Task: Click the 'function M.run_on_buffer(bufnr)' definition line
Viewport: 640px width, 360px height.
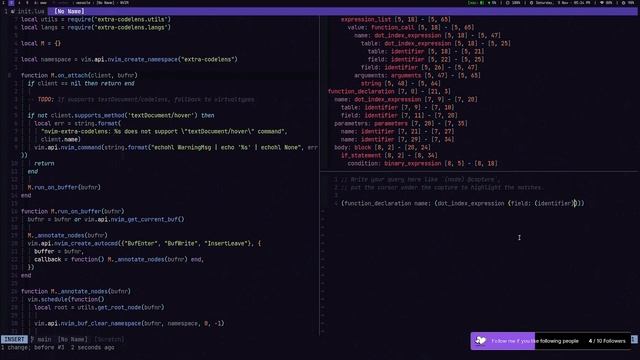Action: point(72,211)
